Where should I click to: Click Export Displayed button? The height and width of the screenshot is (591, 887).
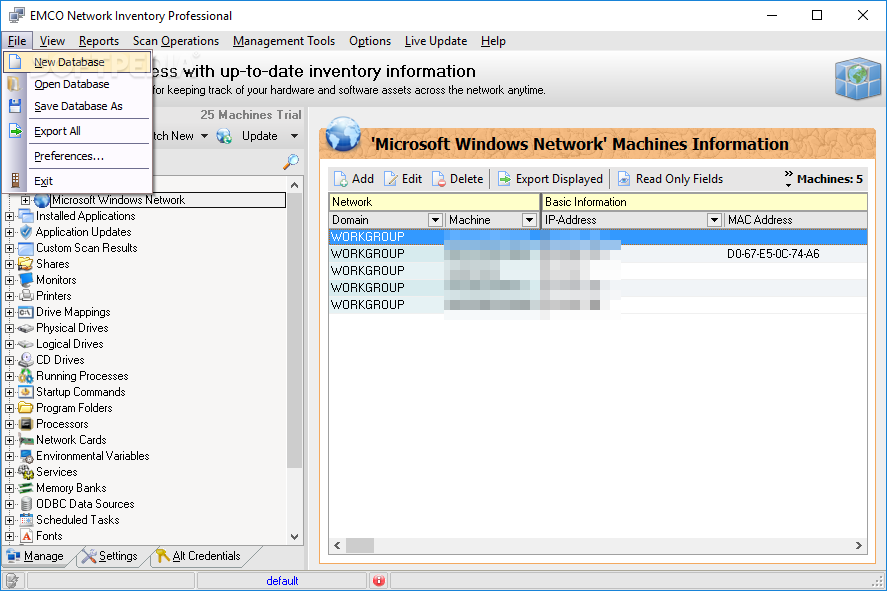tap(550, 179)
